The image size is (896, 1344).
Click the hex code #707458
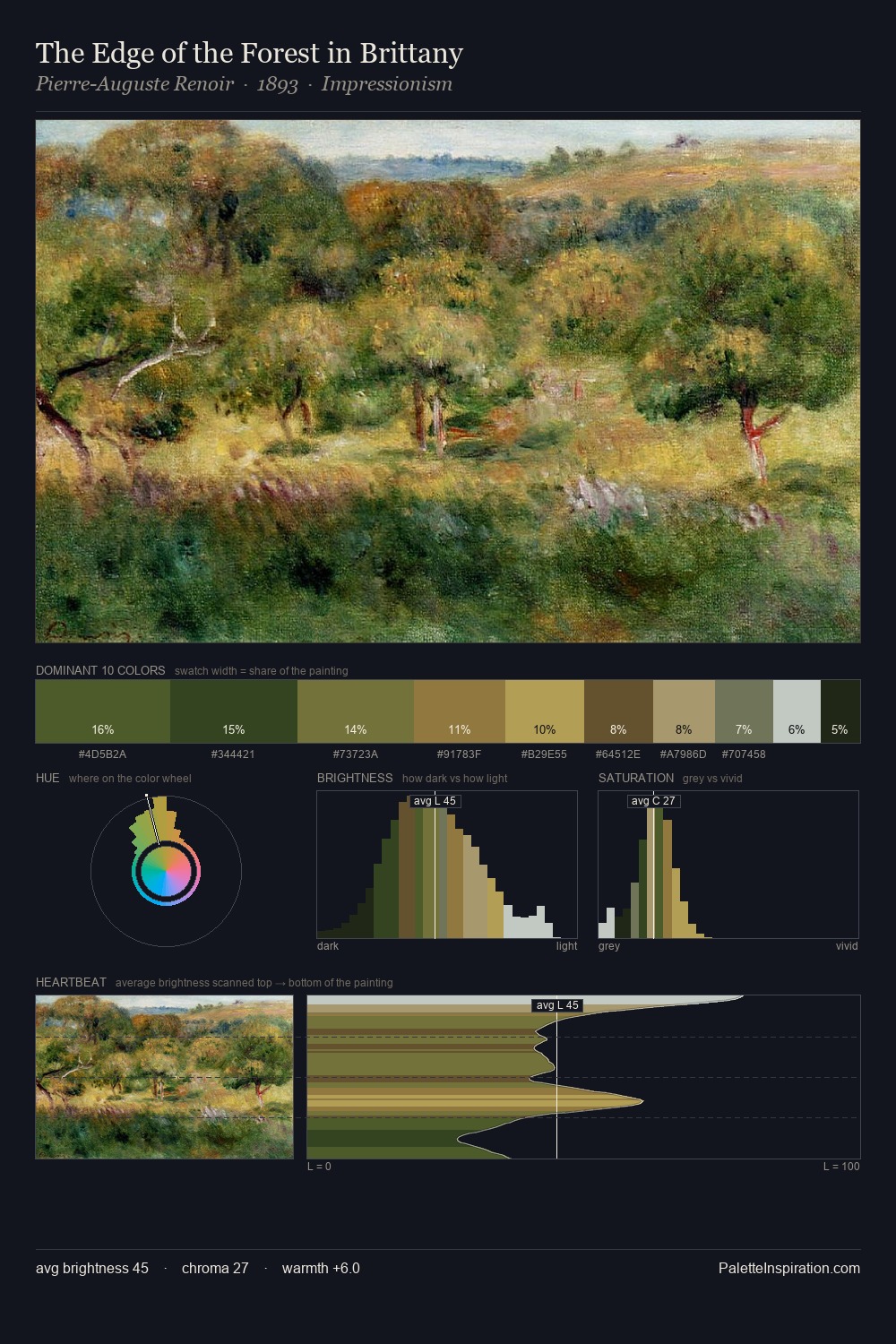[744, 754]
